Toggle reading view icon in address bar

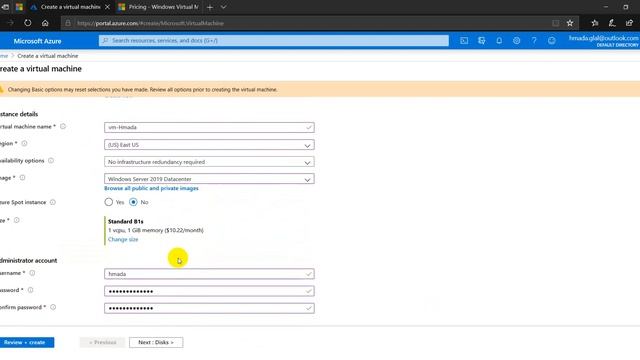pyautogui.click(x=556, y=23)
